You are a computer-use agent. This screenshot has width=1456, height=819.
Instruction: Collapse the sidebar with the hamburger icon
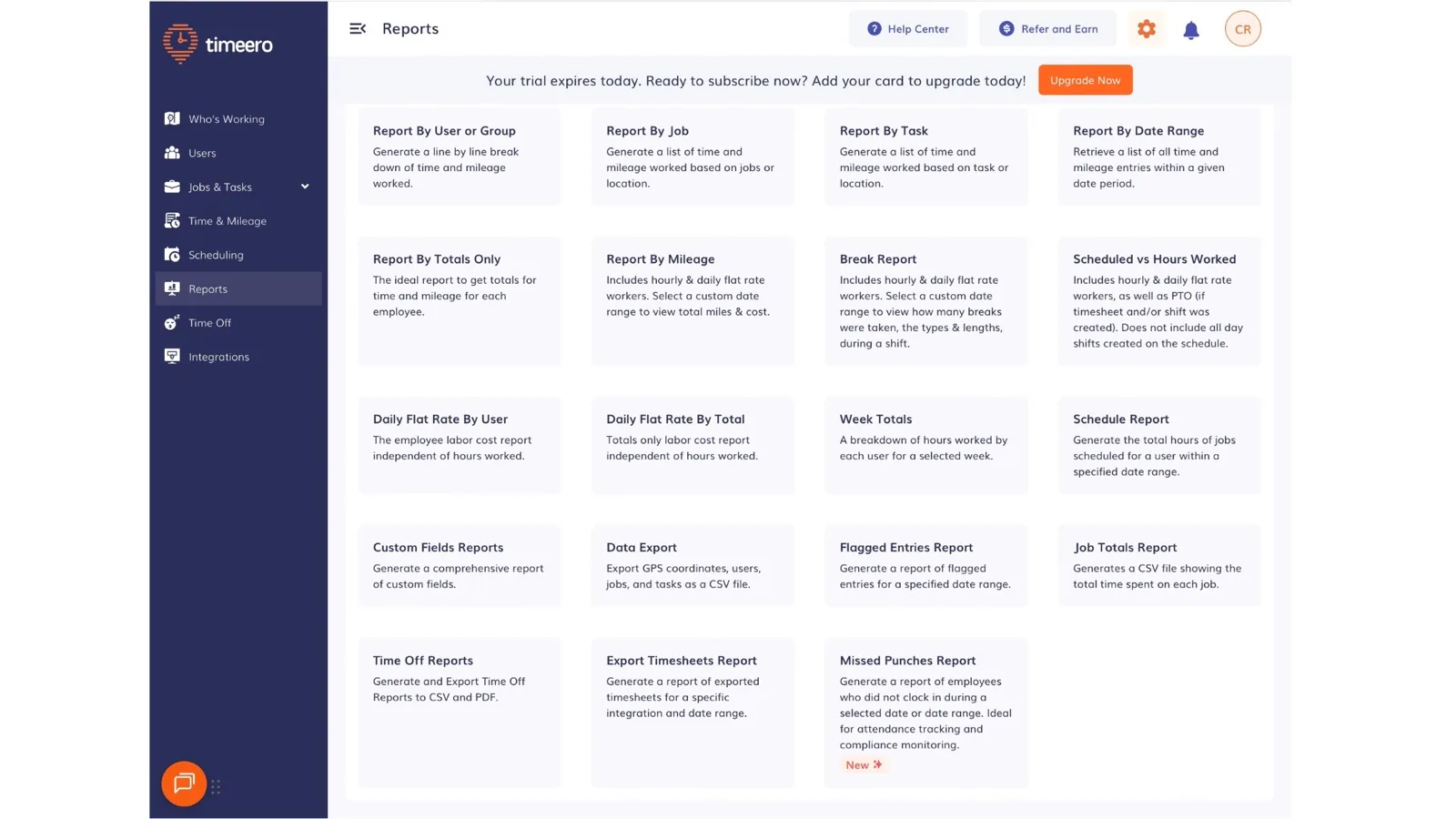358,29
